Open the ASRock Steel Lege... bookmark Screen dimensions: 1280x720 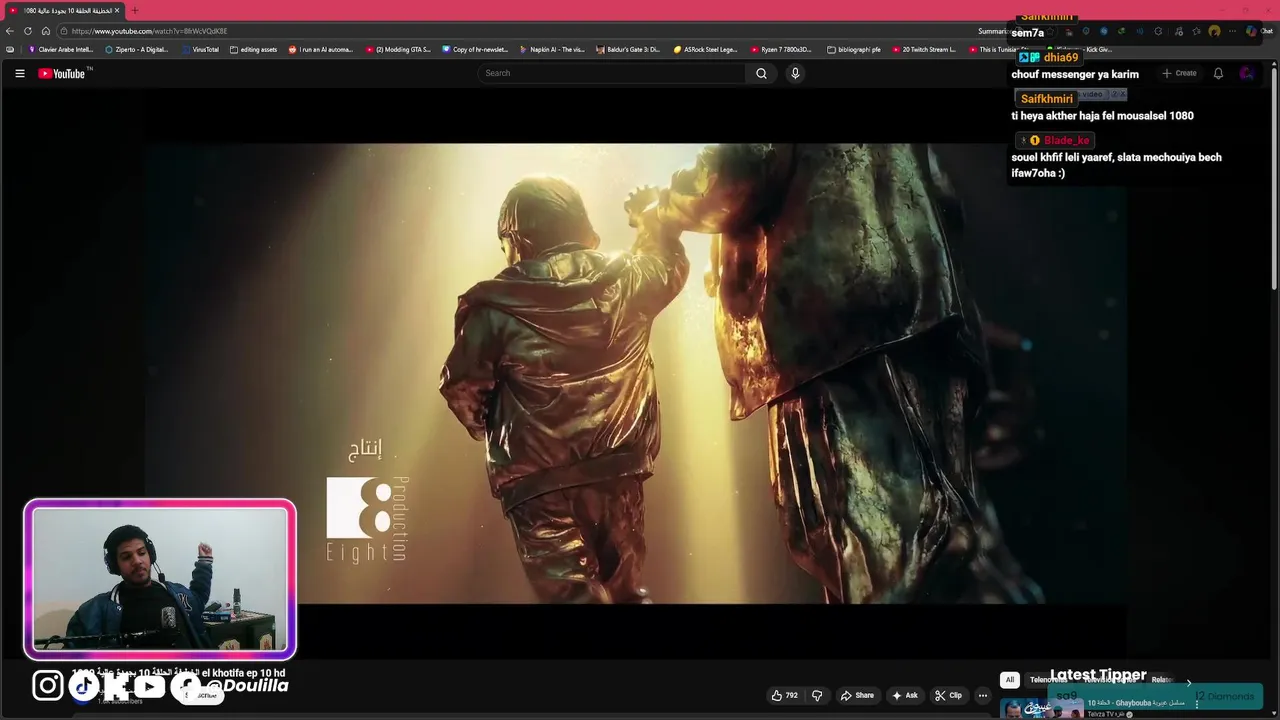click(705, 49)
